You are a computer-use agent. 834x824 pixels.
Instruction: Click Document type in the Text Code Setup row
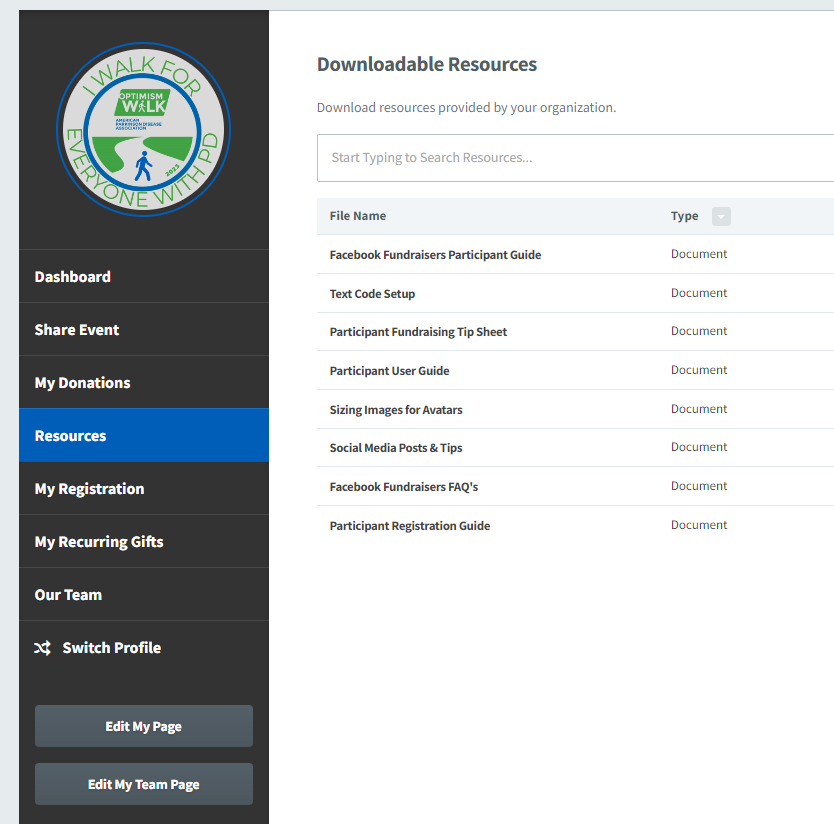(x=699, y=293)
